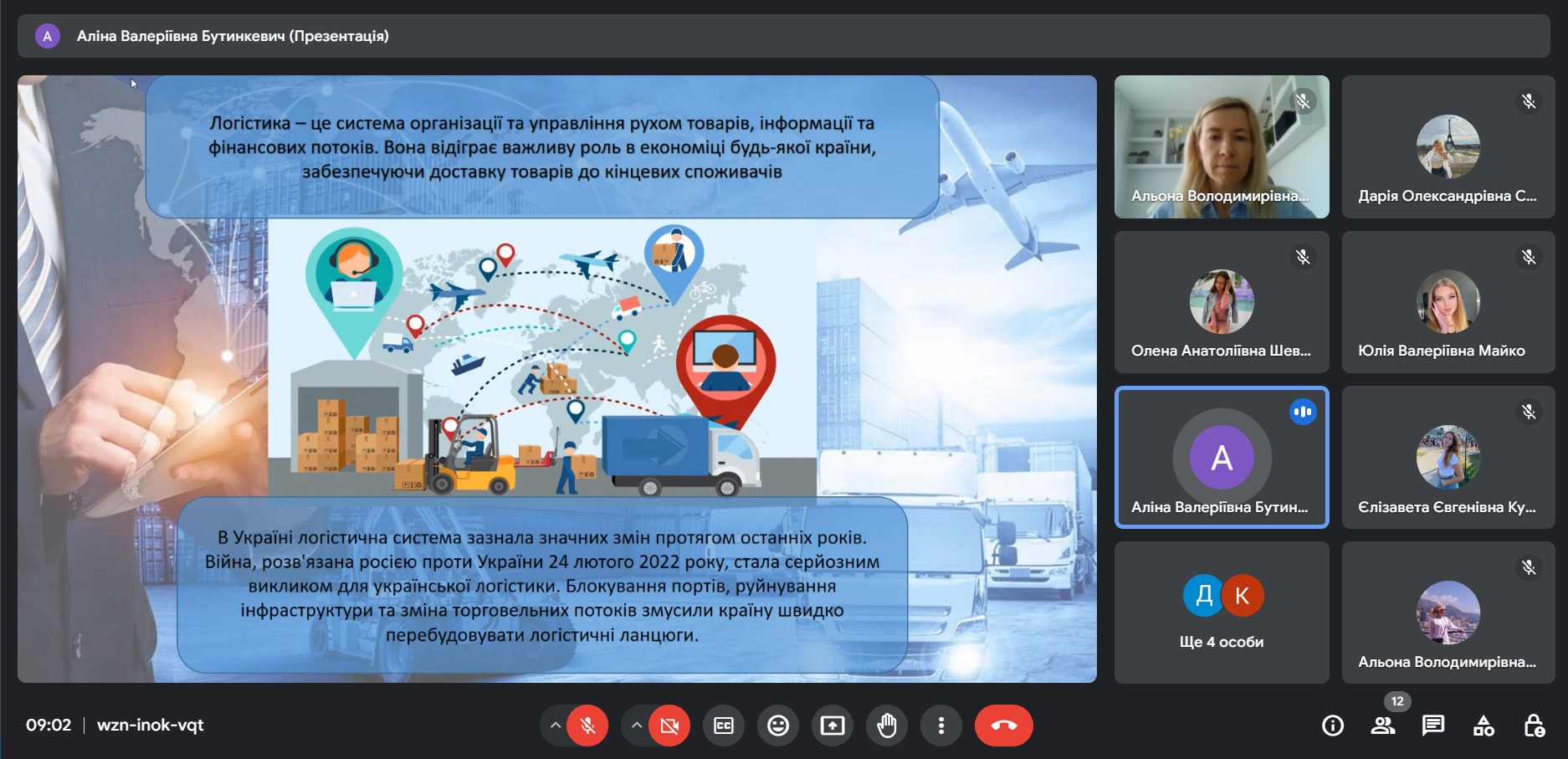The height and width of the screenshot is (759, 1568).
Task: Click the shared presentation slide area
Action: tap(556, 379)
